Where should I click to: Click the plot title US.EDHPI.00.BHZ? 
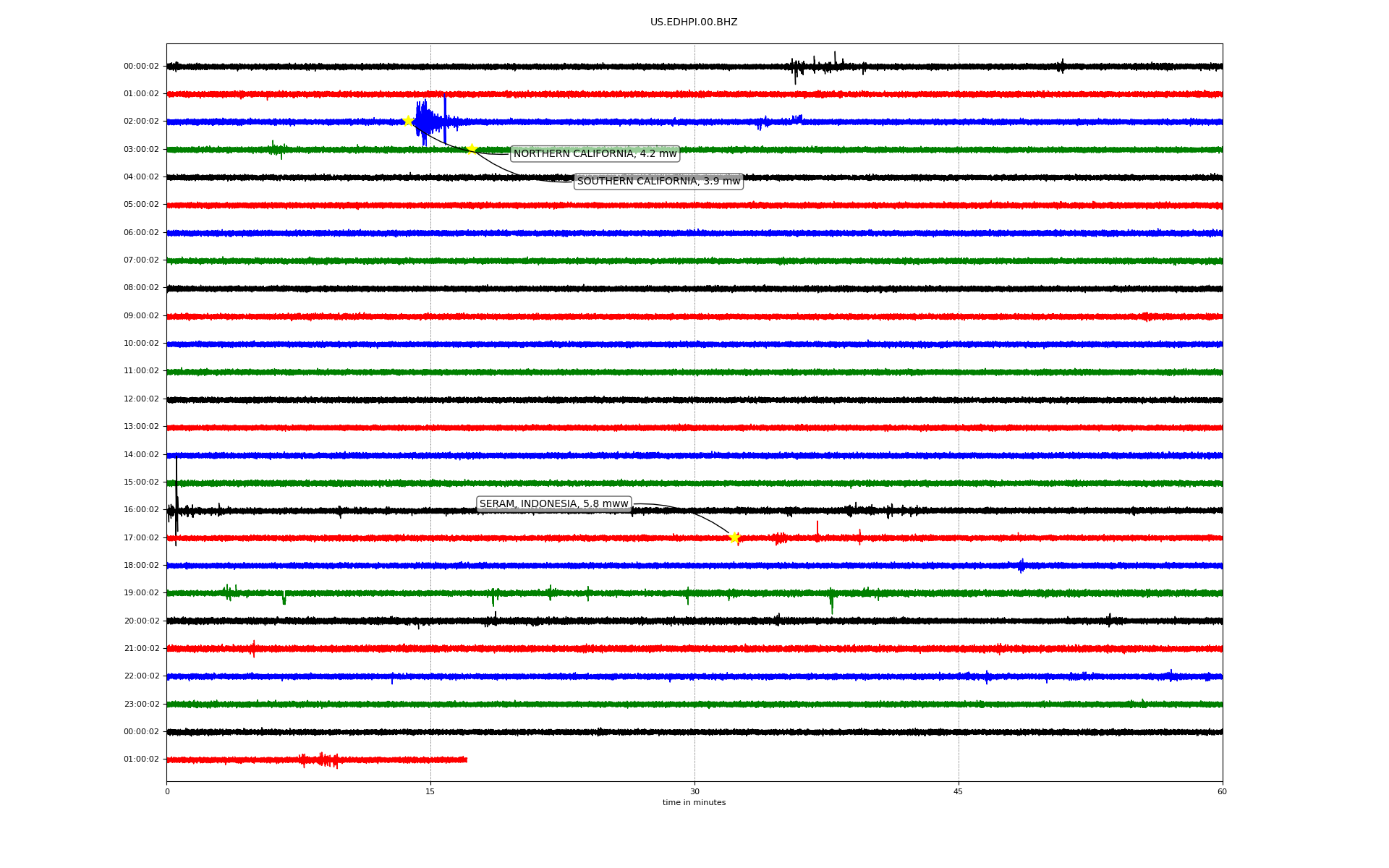[694, 22]
